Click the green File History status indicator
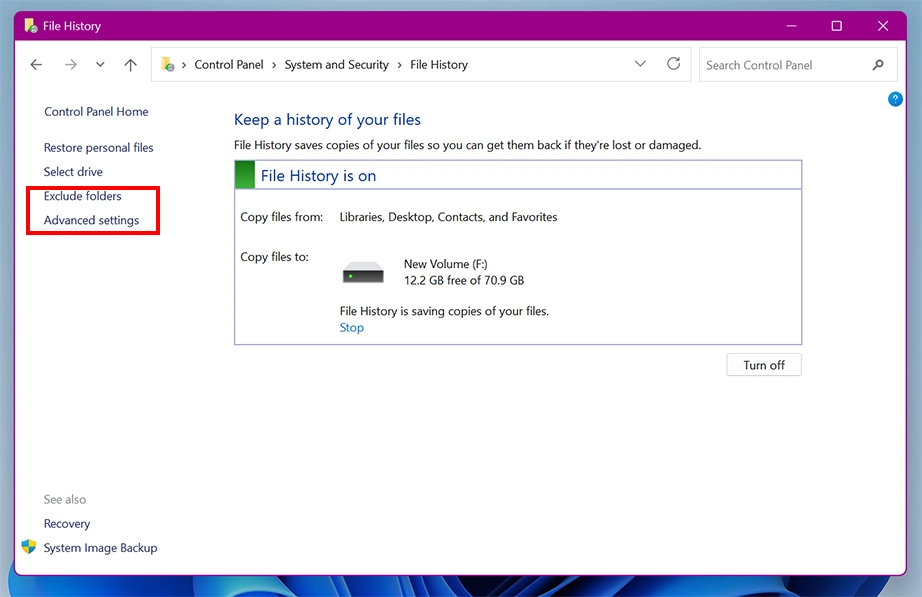The width and height of the screenshot is (922, 597). pyautogui.click(x=245, y=175)
